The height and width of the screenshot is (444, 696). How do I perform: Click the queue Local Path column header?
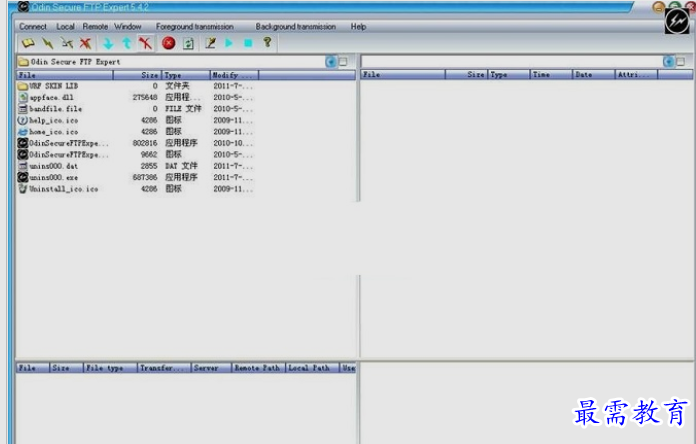(x=312, y=368)
